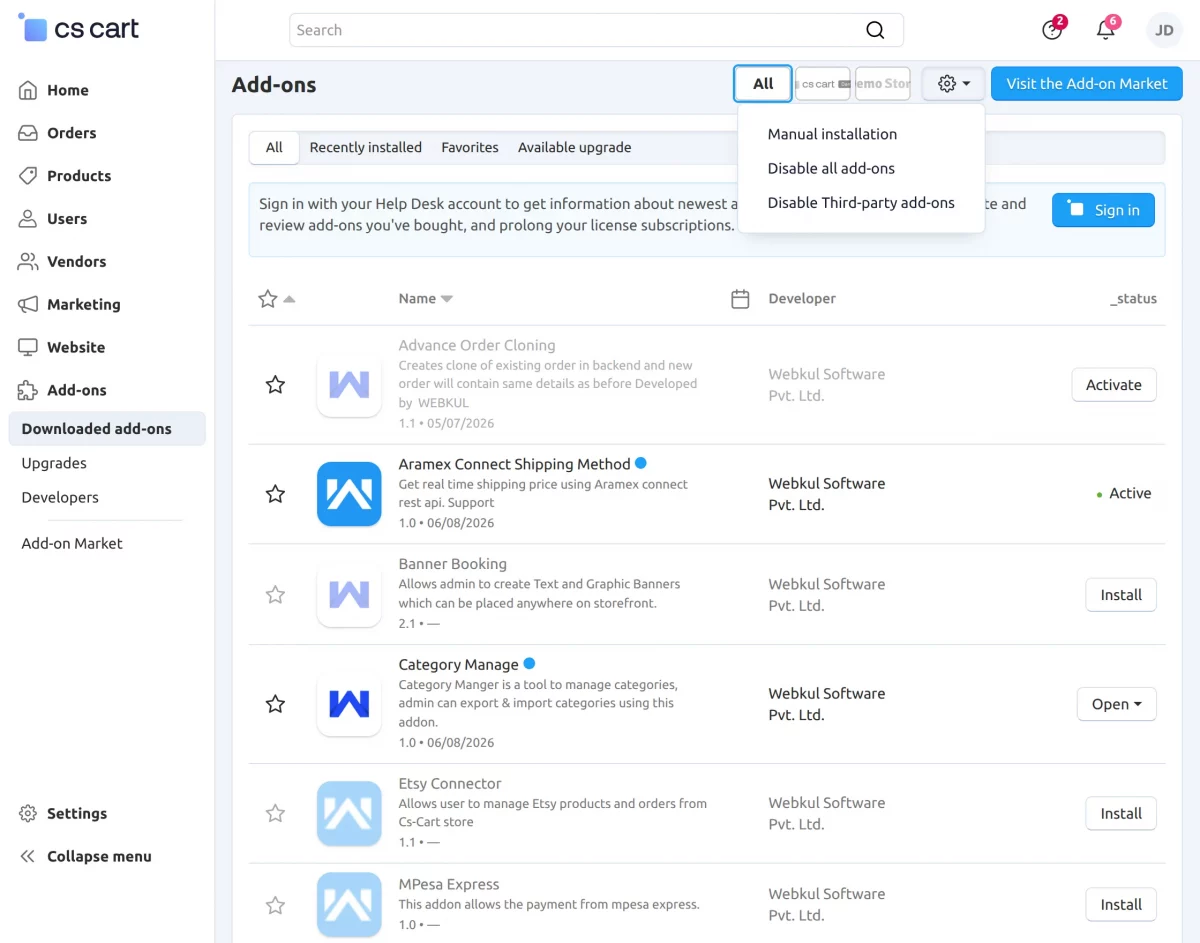Sort by favorites star column header
The image size is (1200, 943).
click(276, 299)
